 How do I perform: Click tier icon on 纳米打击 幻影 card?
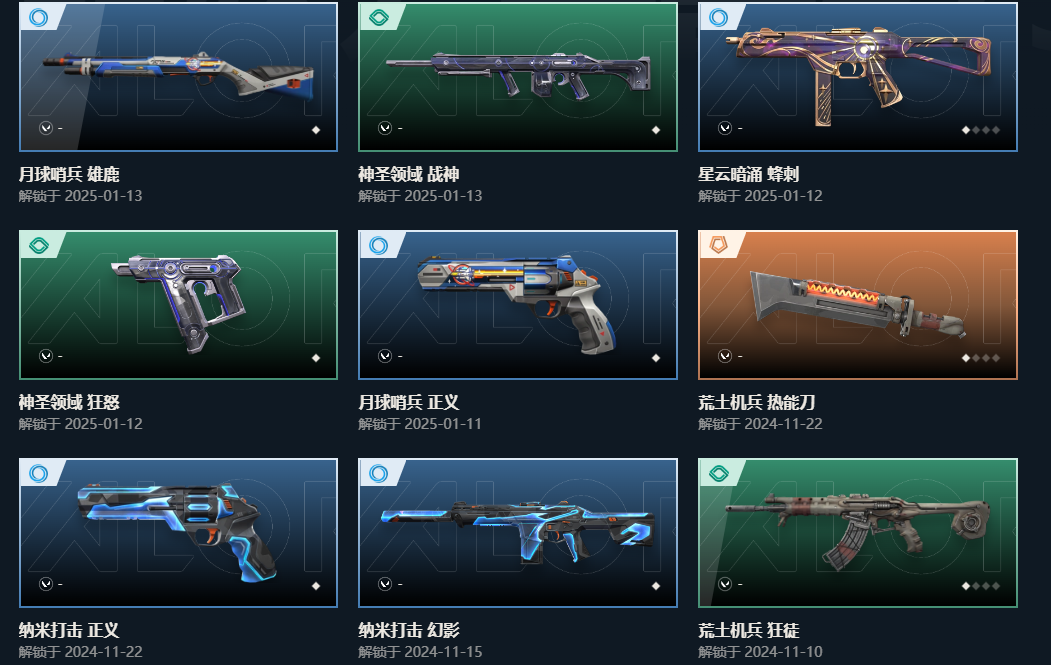click(379, 473)
